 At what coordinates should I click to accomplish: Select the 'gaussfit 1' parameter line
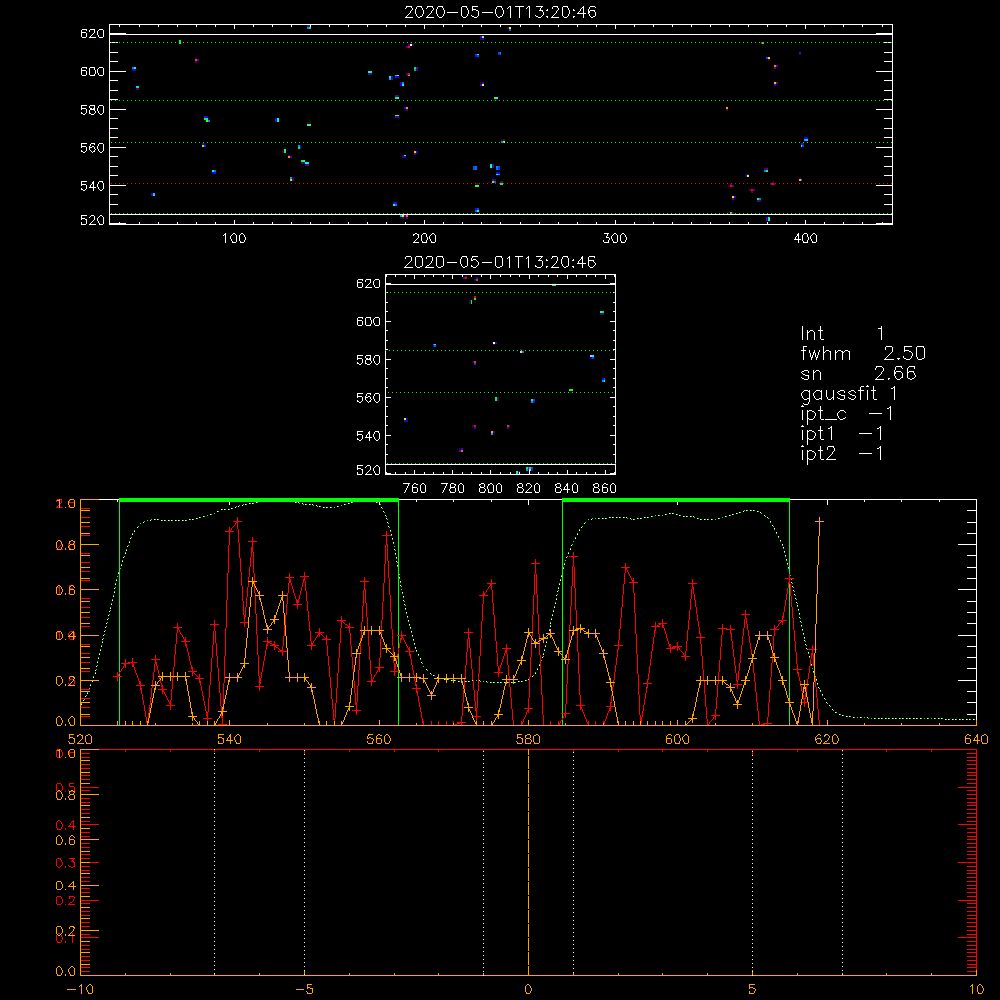(849, 393)
